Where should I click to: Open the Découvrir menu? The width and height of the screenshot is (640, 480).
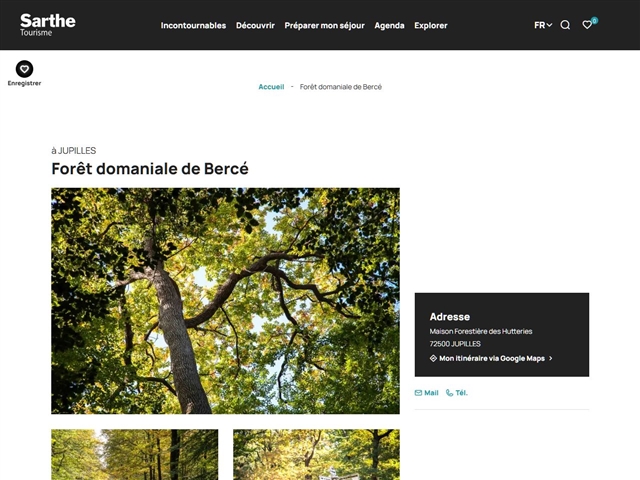[255, 25]
